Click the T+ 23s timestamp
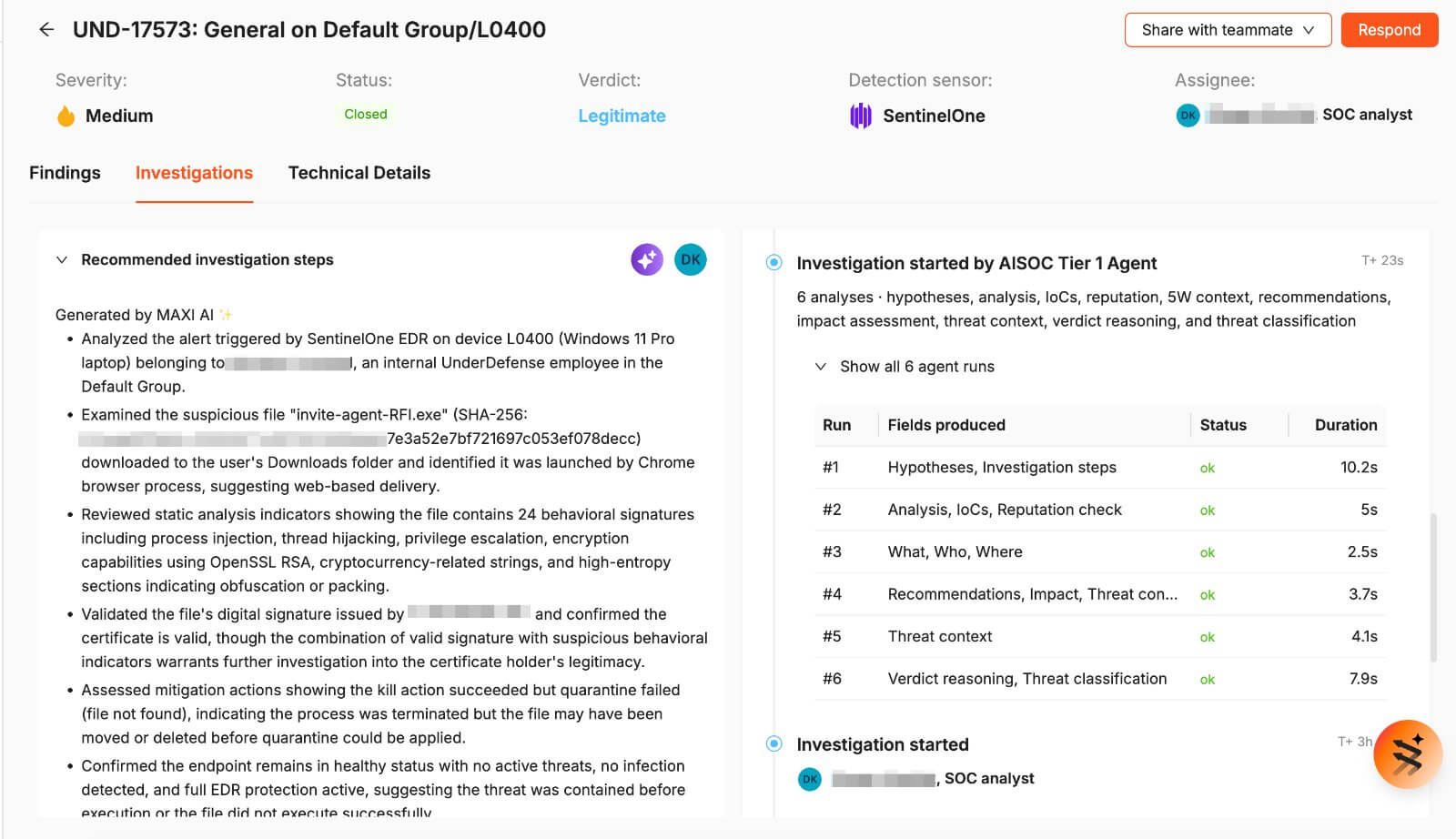This screenshot has height=839, width=1456. pyautogui.click(x=1382, y=260)
